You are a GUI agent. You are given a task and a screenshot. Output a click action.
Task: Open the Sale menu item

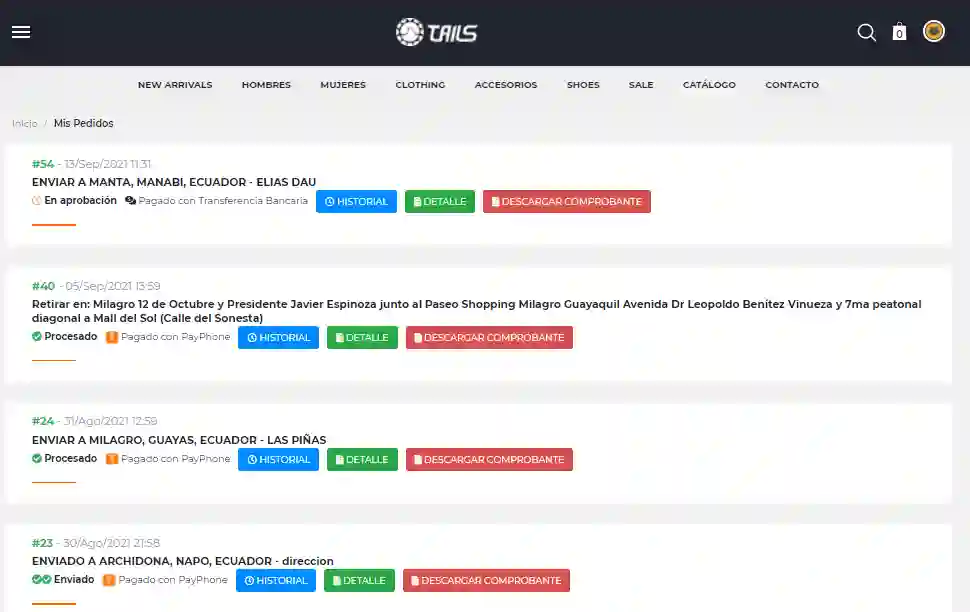641,85
